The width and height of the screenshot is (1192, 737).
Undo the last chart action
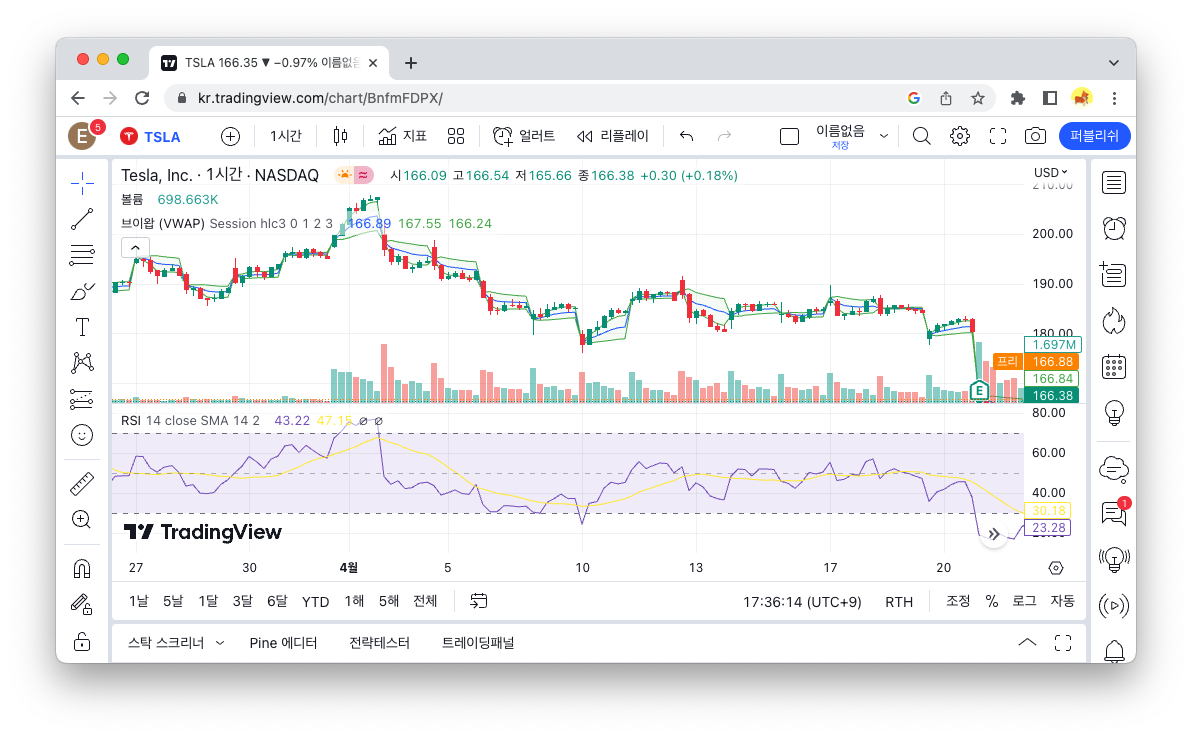pyautogui.click(x=686, y=136)
